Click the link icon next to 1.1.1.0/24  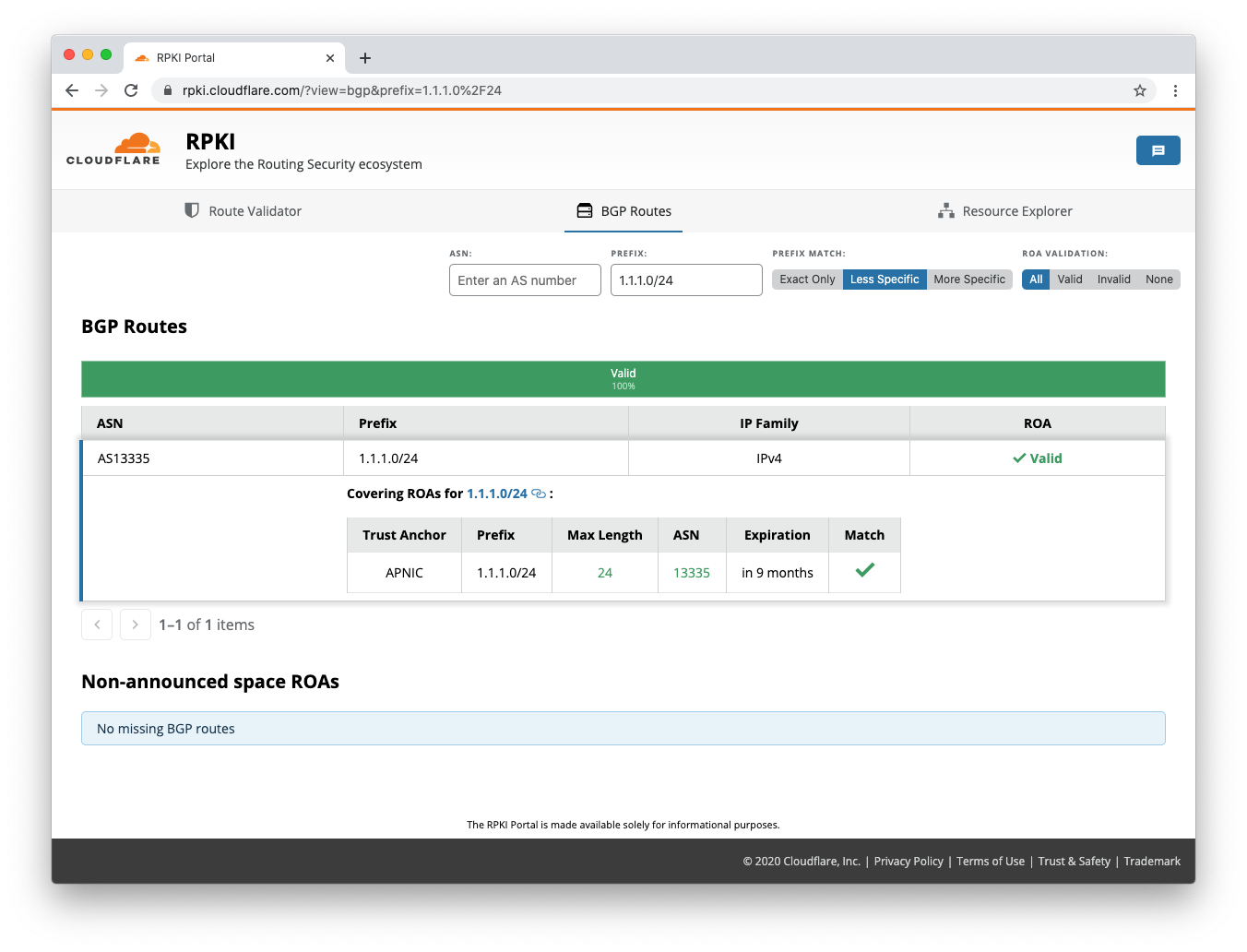pos(539,494)
